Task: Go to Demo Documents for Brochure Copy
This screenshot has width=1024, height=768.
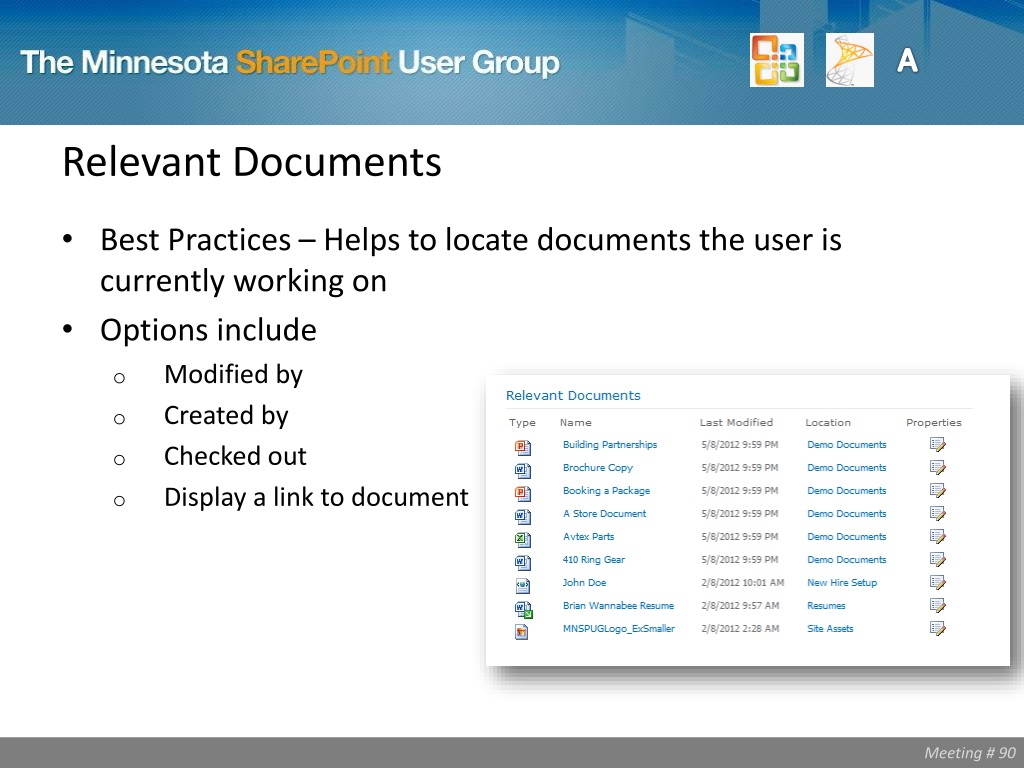Action: pos(846,468)
